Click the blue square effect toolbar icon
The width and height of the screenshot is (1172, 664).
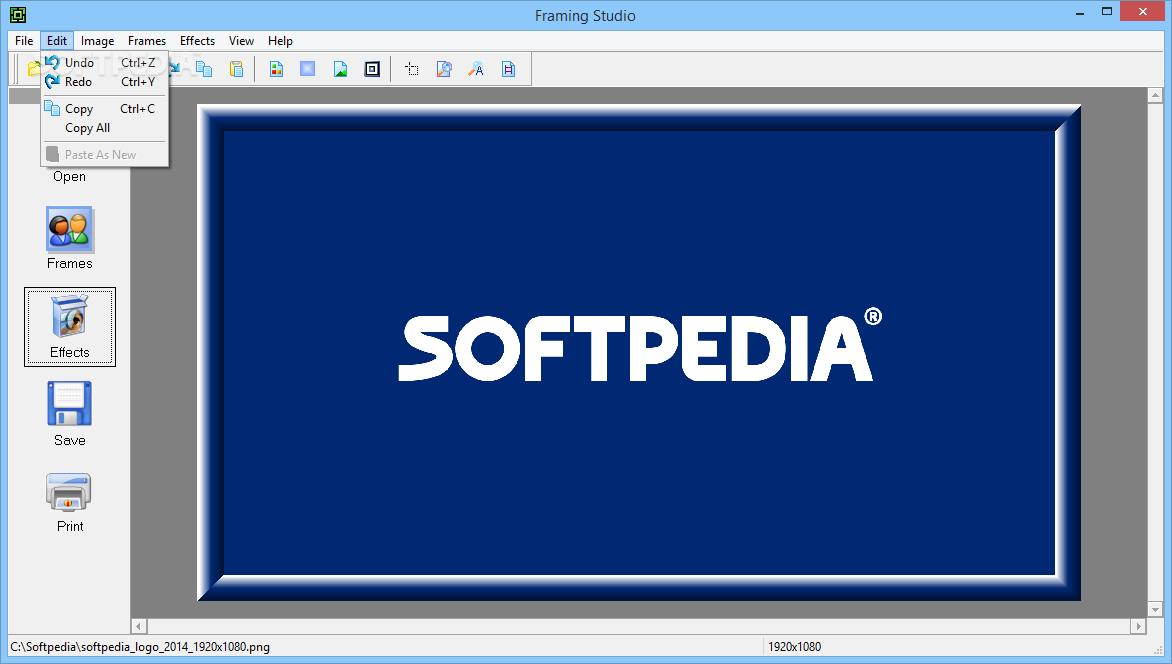(308, 70)
